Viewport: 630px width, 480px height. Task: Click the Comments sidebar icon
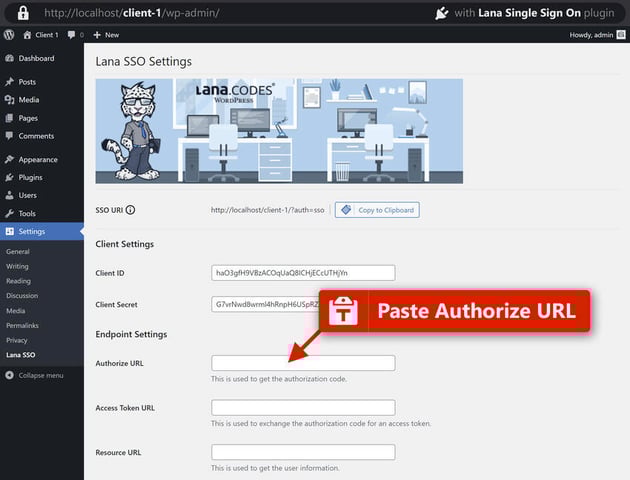10,136
